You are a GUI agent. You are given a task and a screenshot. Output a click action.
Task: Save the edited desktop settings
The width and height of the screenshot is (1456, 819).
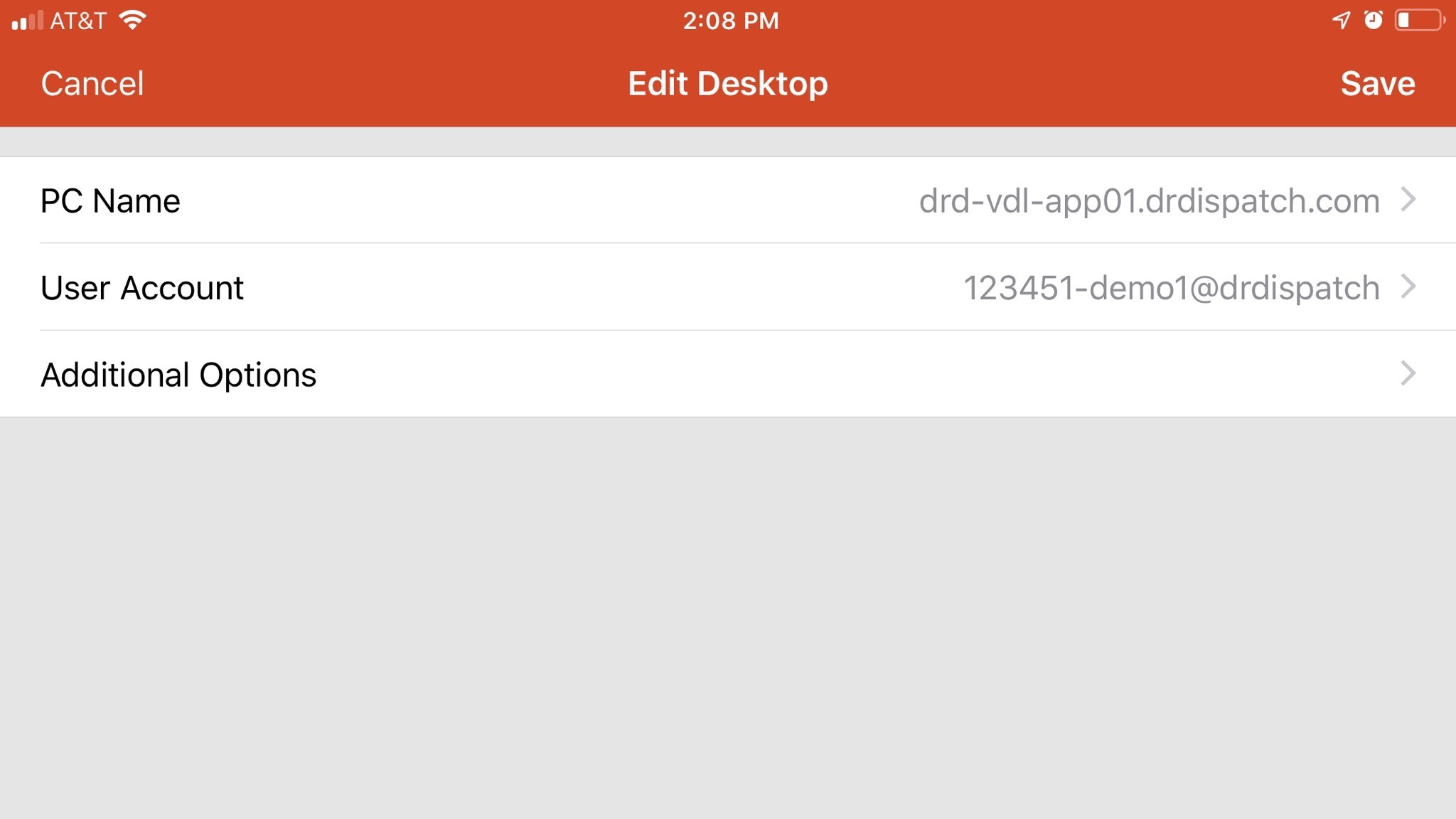[x=1377, y=84]
